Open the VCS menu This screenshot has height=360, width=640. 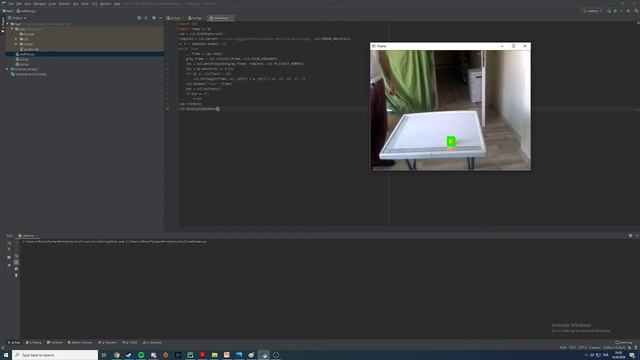[x=94, y=4]
